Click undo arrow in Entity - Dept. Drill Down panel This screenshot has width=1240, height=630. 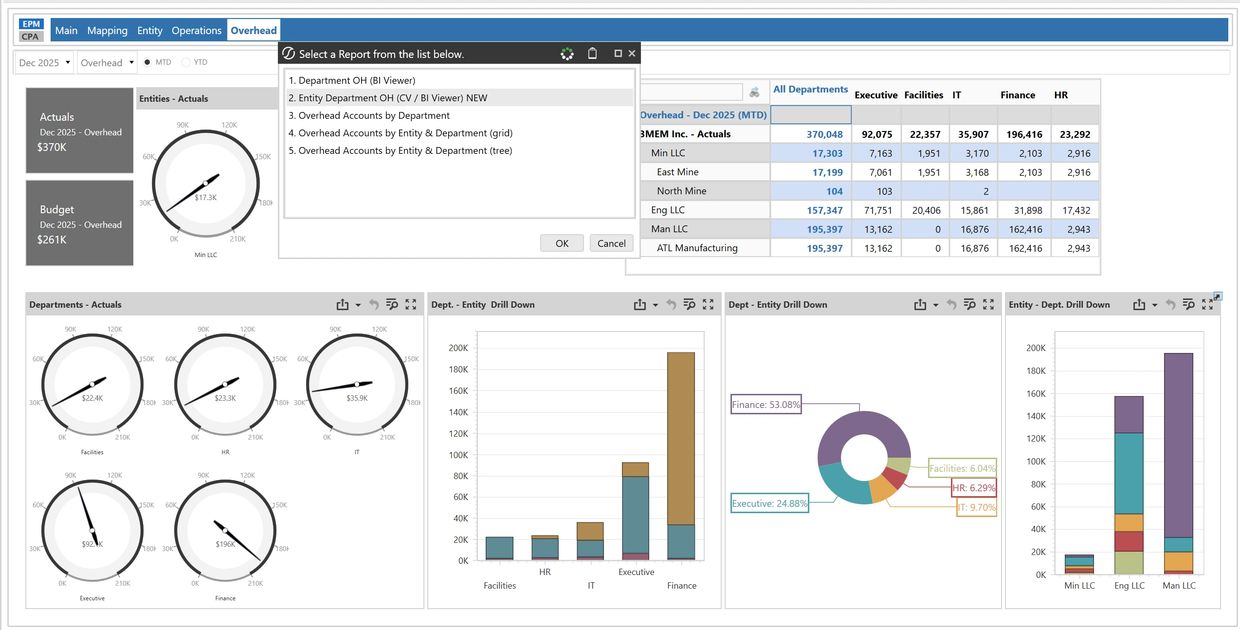tap(1170, 305)
